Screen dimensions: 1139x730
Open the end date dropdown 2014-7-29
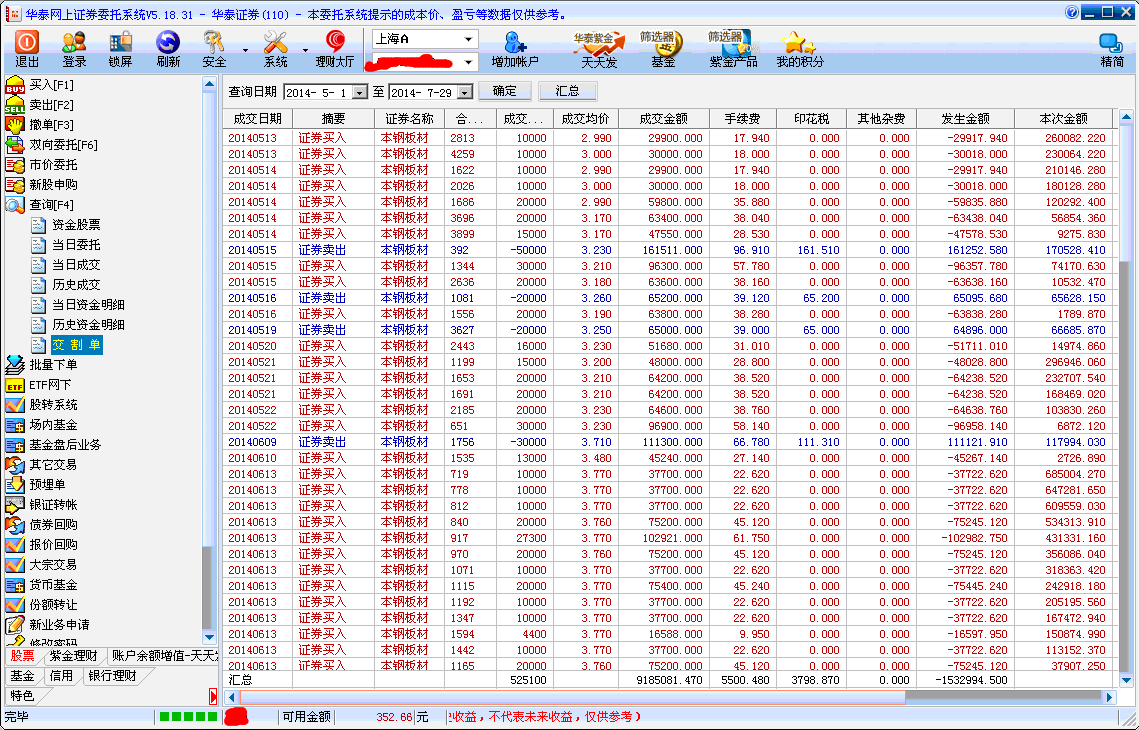click(x=464, y=93)
